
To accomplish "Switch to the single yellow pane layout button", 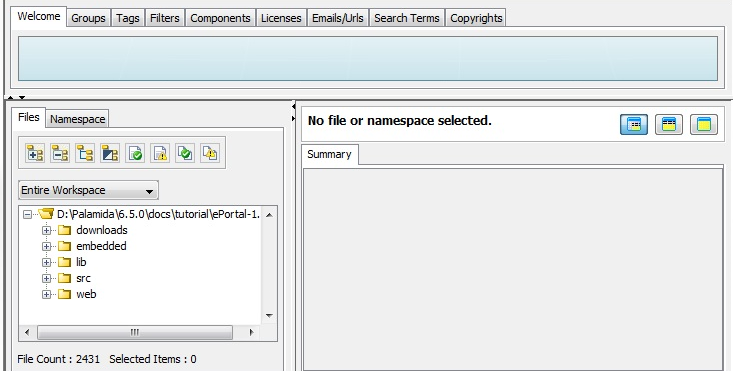I will (704, 124).
